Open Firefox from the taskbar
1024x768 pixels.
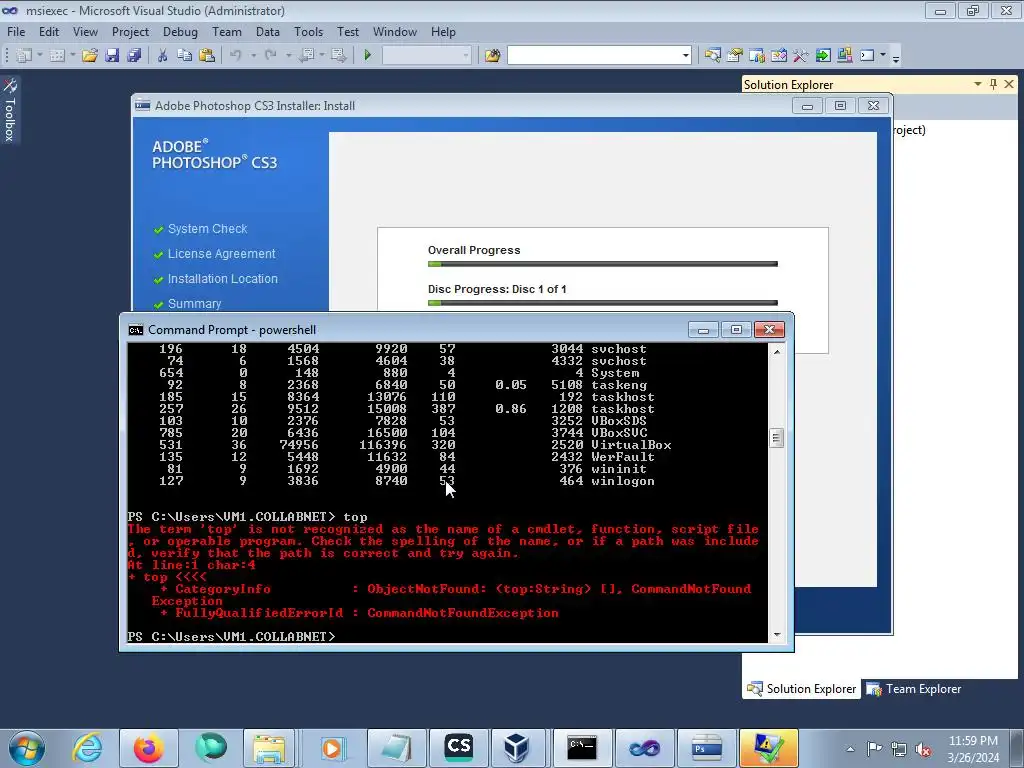point(148,748)
